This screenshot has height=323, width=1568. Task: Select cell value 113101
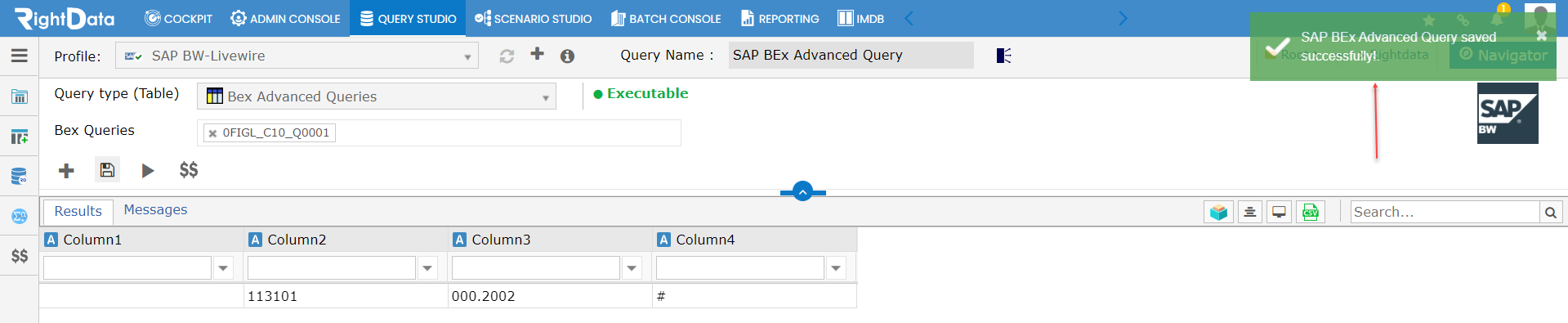coord(346,296)
